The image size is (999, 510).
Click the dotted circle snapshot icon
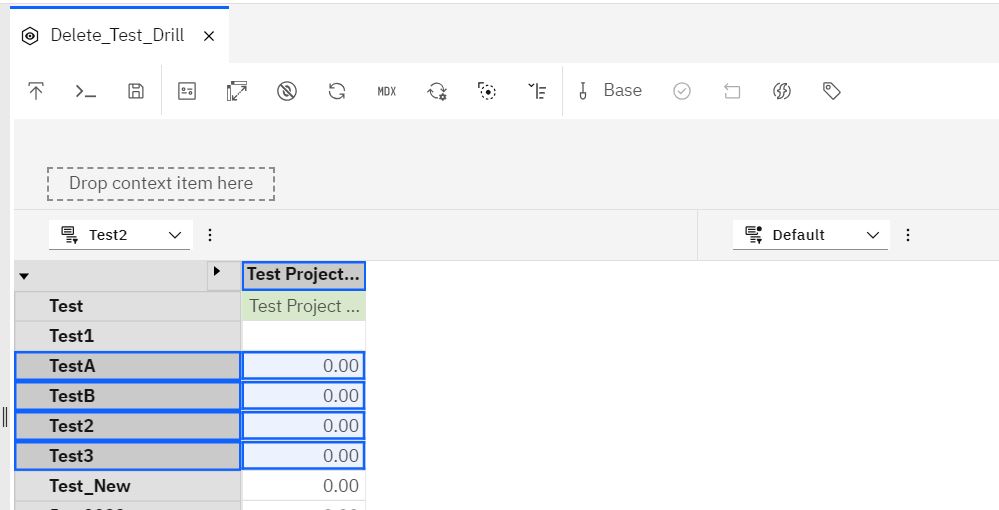(487, 91)
